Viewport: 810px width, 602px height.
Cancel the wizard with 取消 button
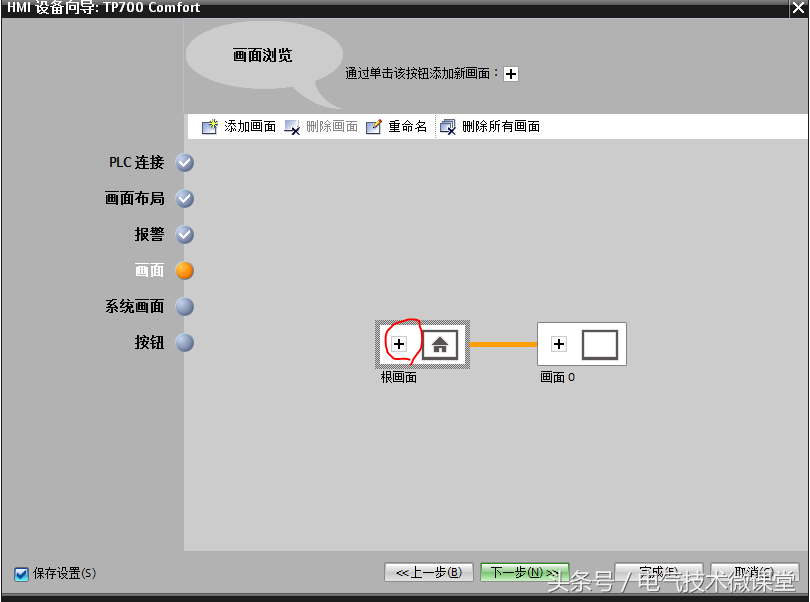[x=754, y=573]
